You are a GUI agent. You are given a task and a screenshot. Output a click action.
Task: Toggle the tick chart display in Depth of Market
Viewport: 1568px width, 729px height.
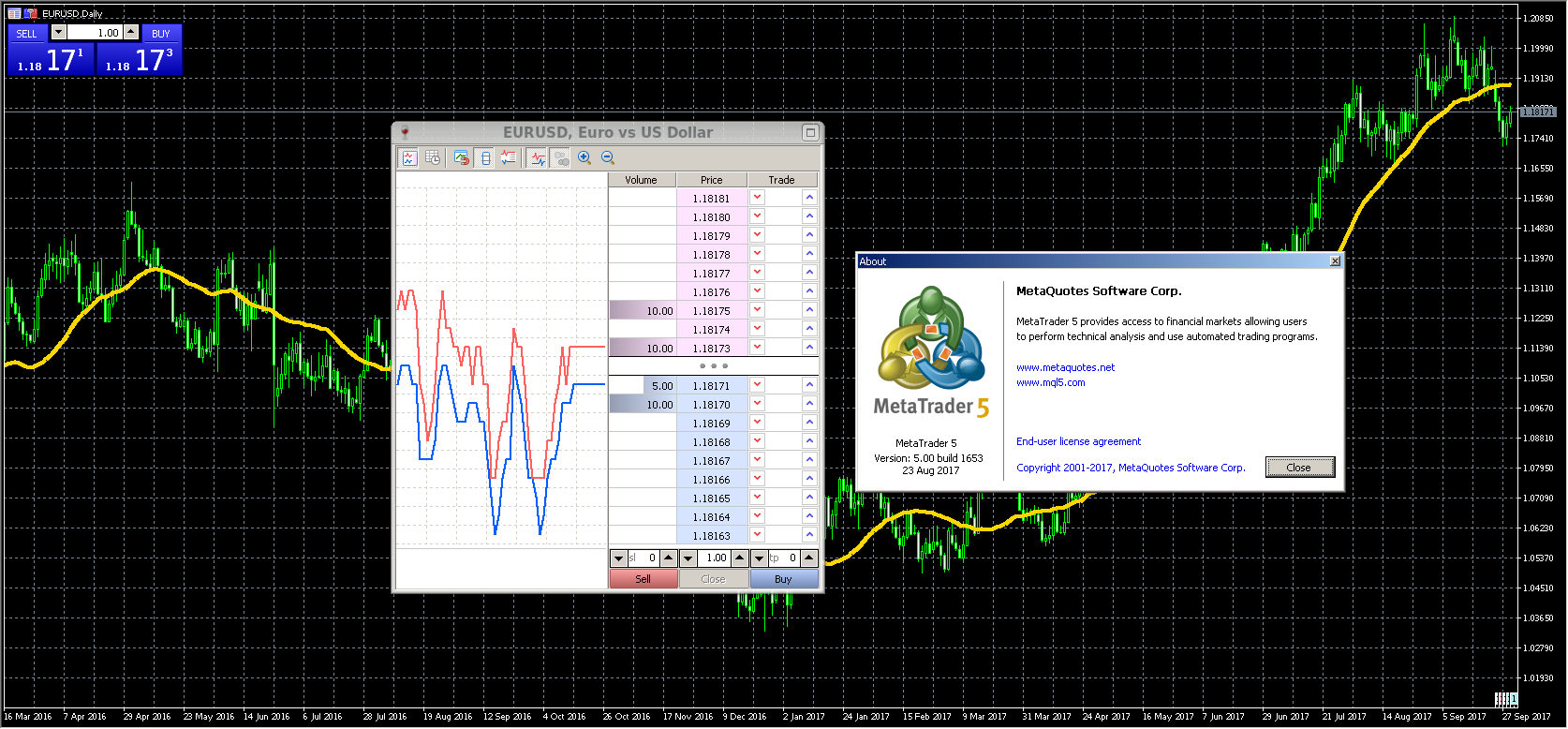click(x=409, y=158)
